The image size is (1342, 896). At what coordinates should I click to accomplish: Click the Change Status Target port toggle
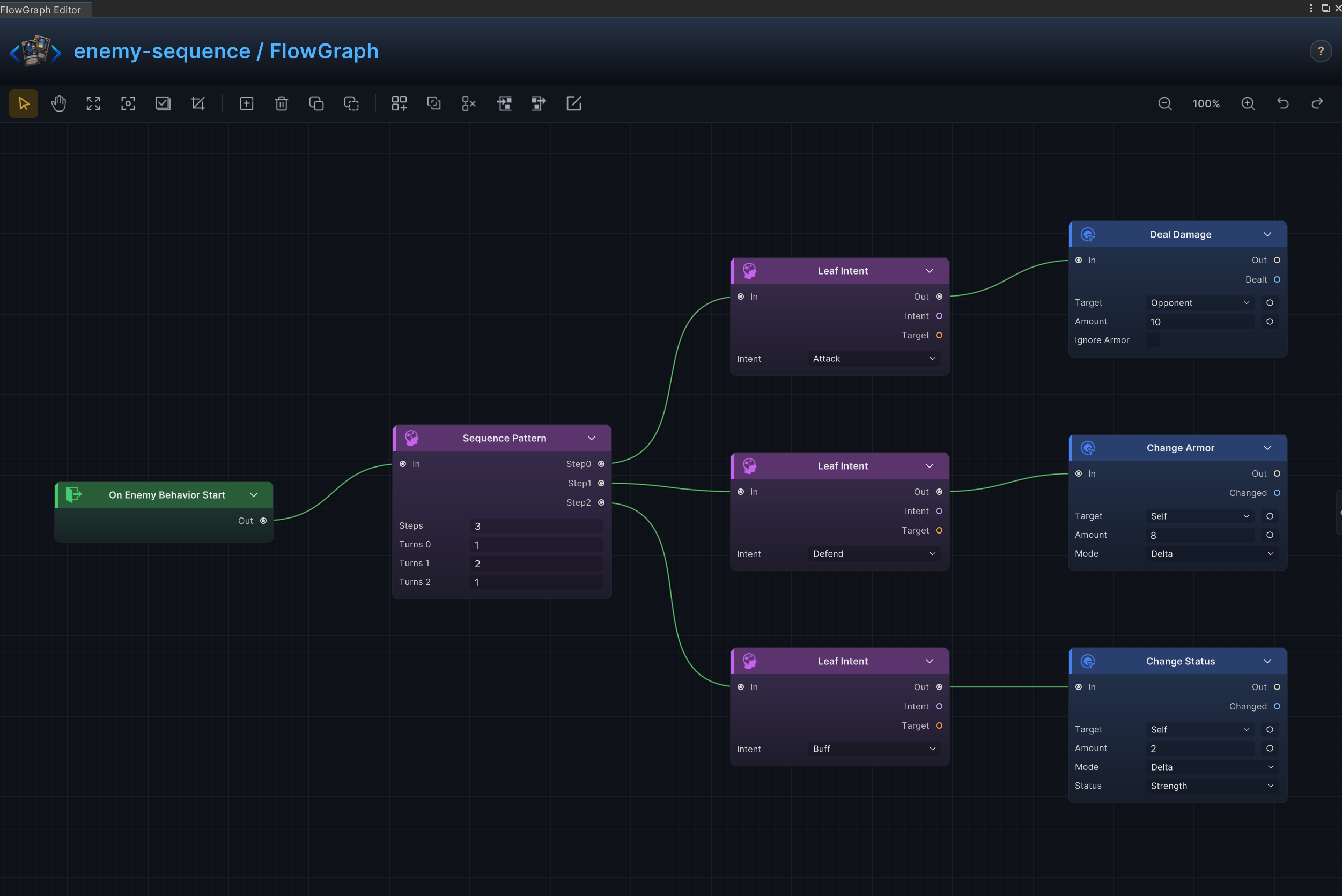[1270, 730]
